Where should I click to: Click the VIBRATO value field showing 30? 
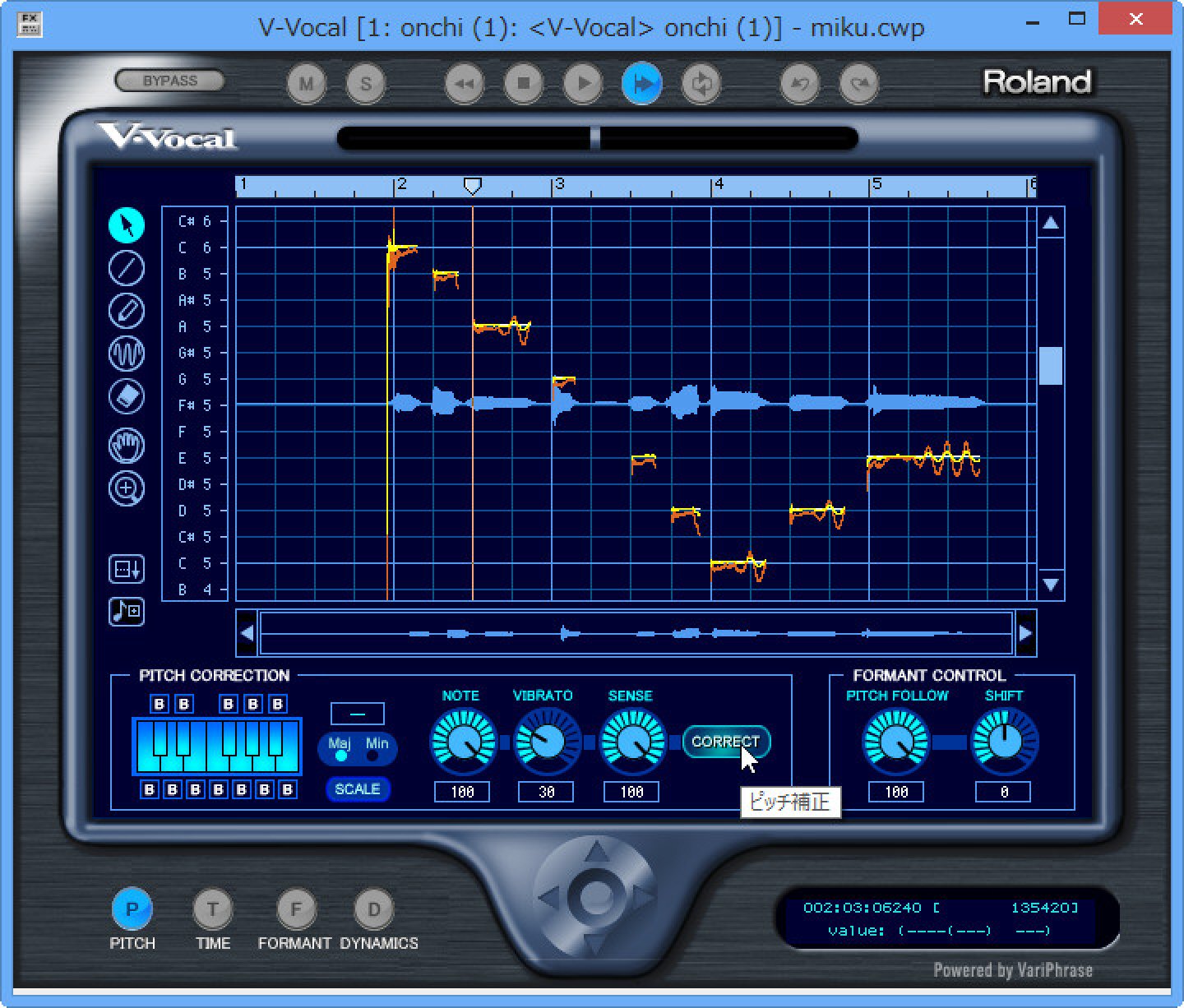(x=546, y=792)
